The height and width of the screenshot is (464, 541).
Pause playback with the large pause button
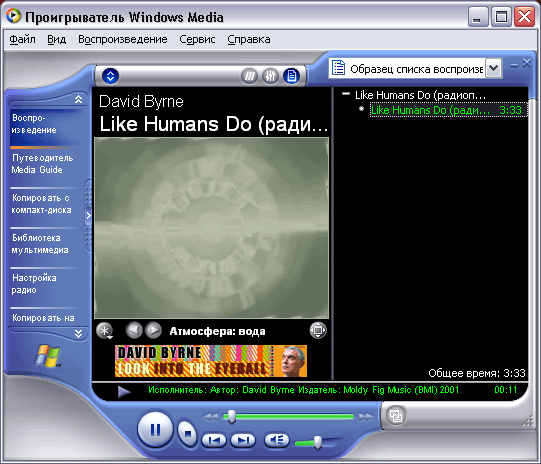(155, 430)
